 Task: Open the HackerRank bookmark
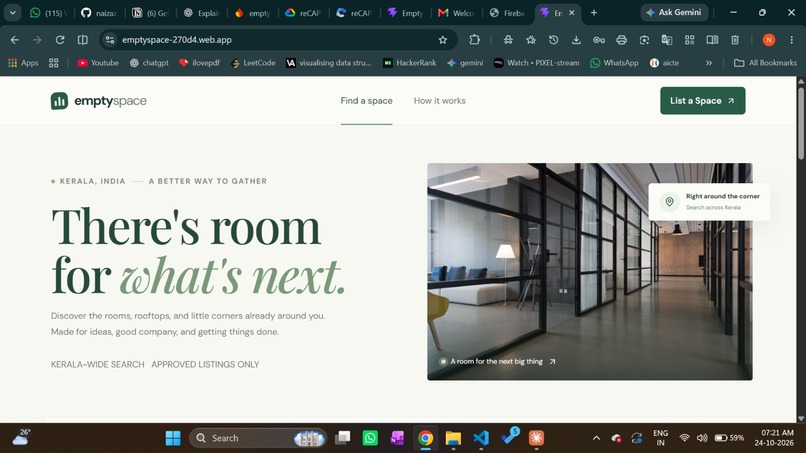point(410,63)
